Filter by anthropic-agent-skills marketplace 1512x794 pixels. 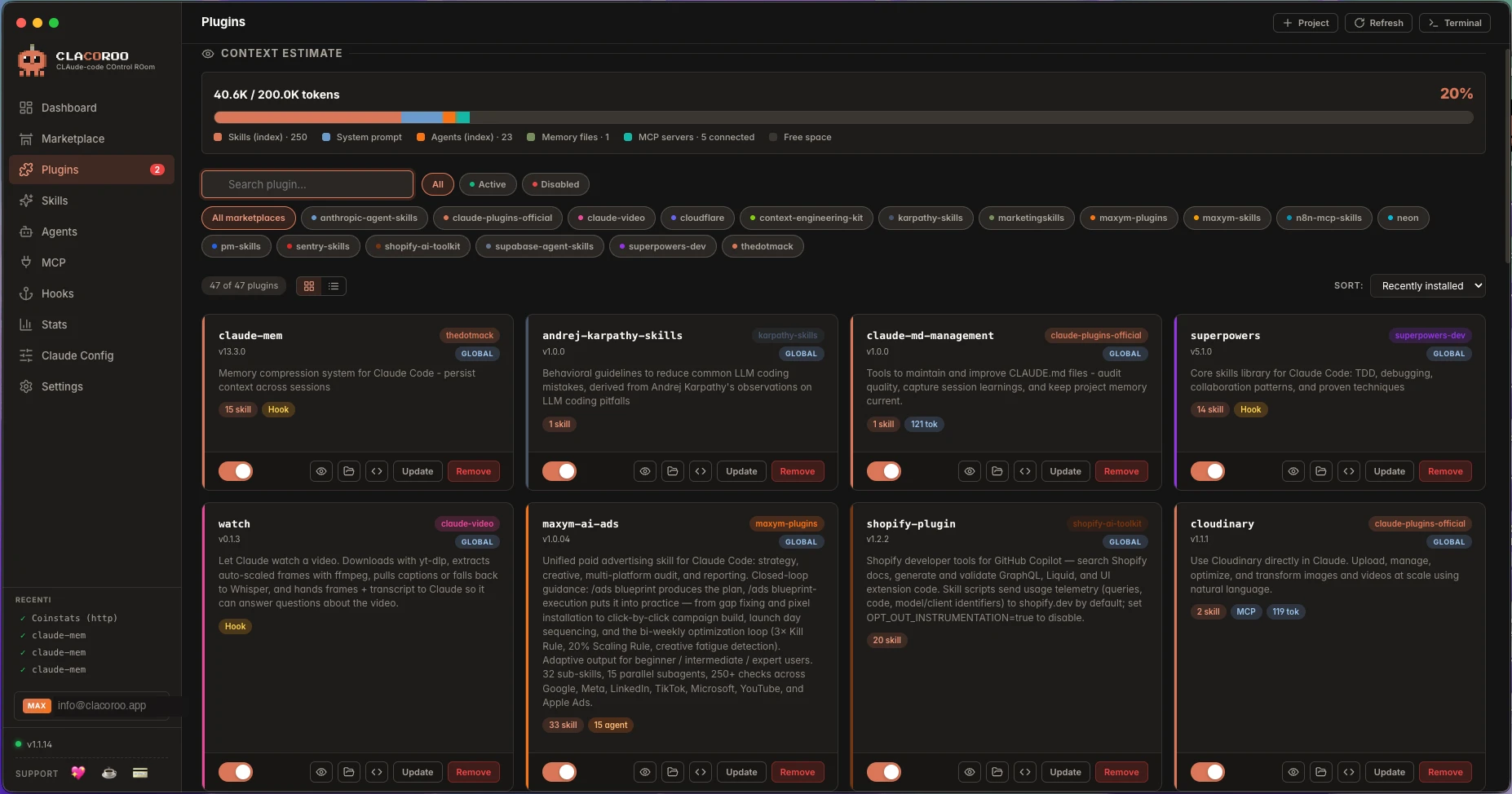click(365, 218)
